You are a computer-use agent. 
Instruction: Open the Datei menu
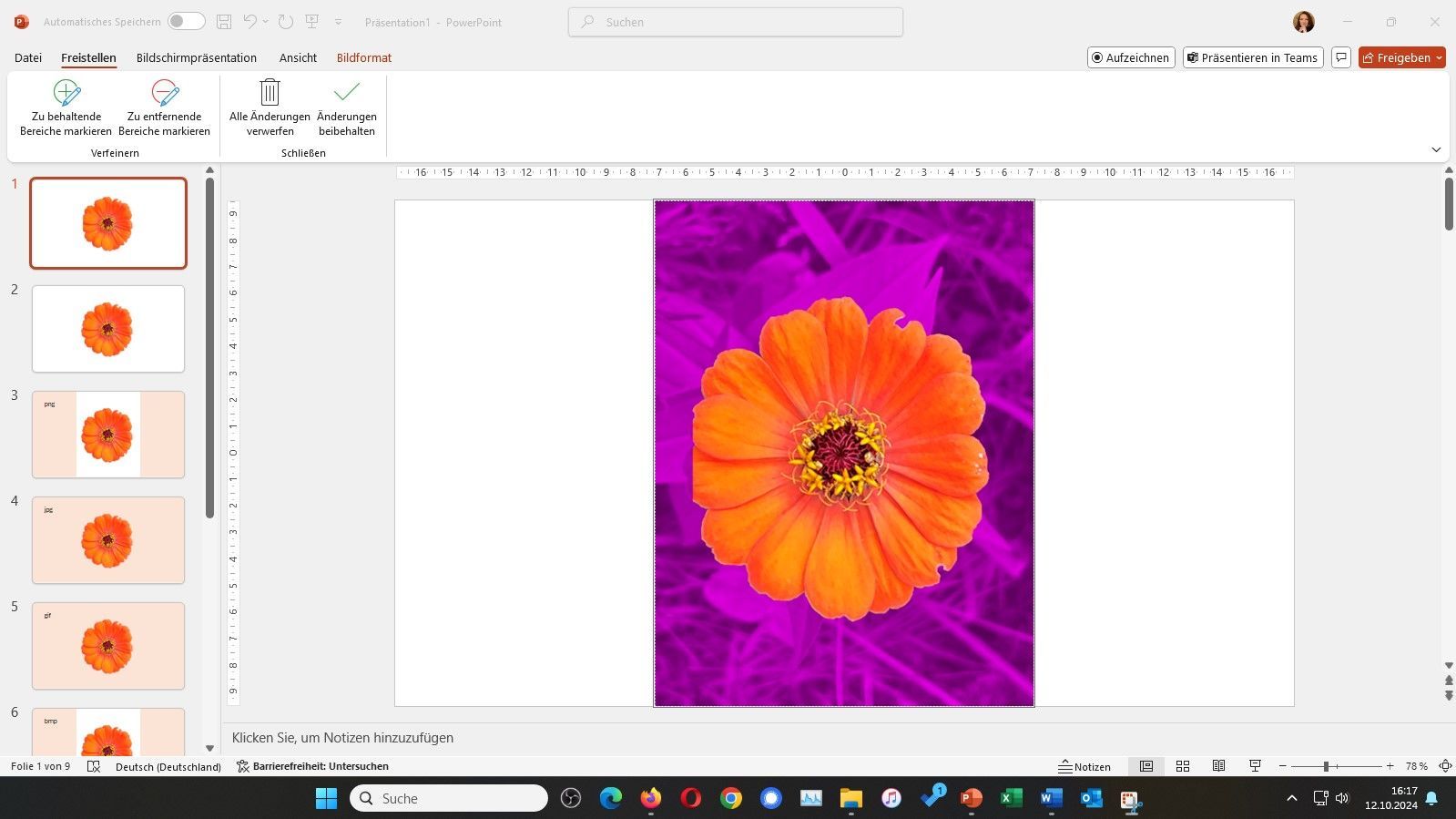[28, 57]
